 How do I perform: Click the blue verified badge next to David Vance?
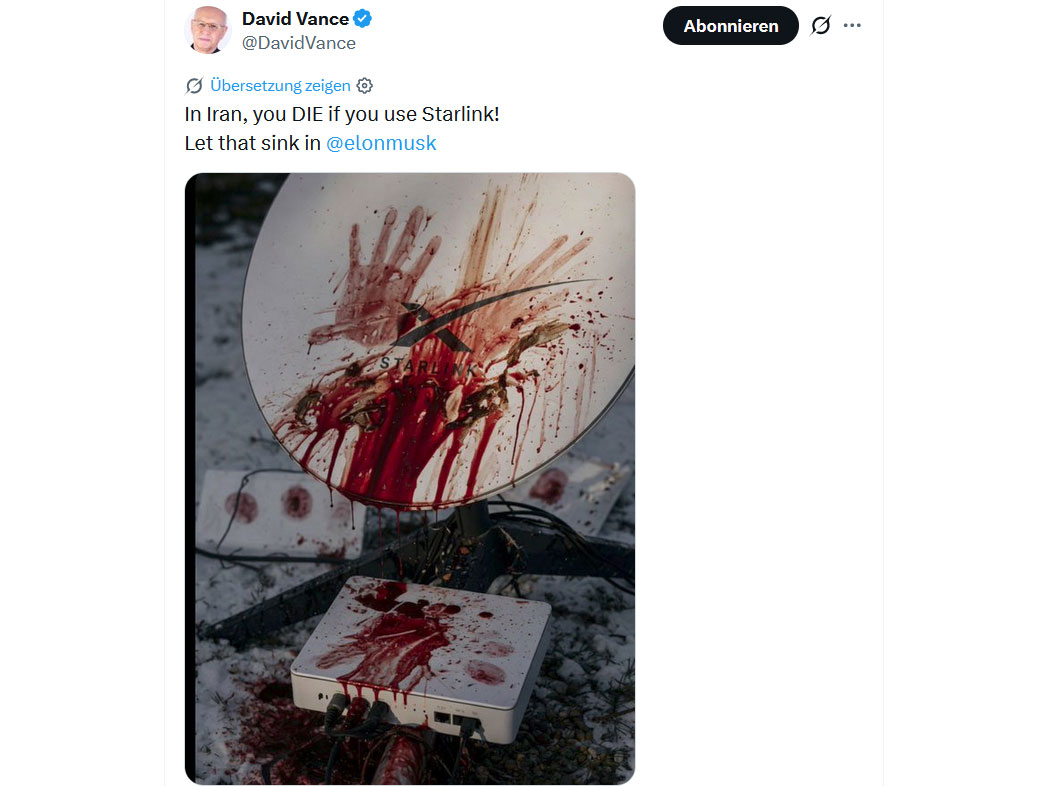point(362,19)
